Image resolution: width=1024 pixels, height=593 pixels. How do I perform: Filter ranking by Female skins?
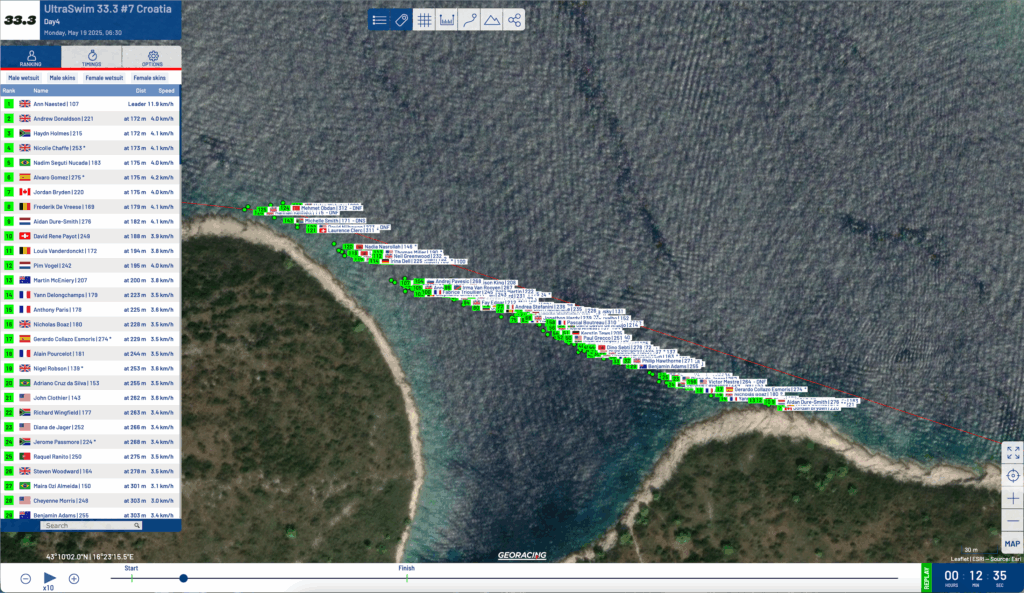[x=150, y=78]
